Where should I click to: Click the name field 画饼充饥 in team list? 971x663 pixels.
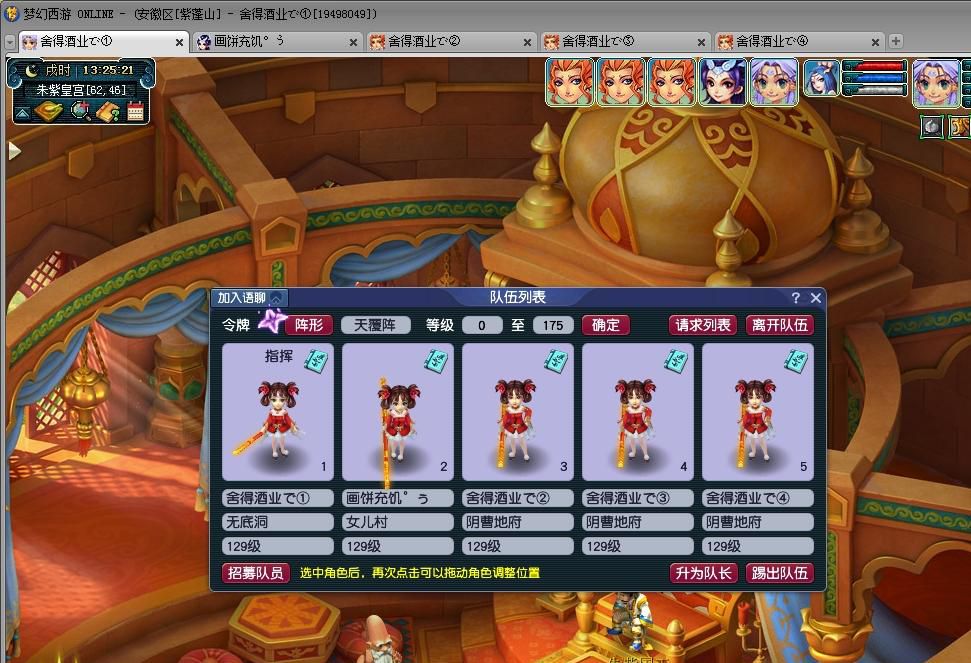click(398, 498)
